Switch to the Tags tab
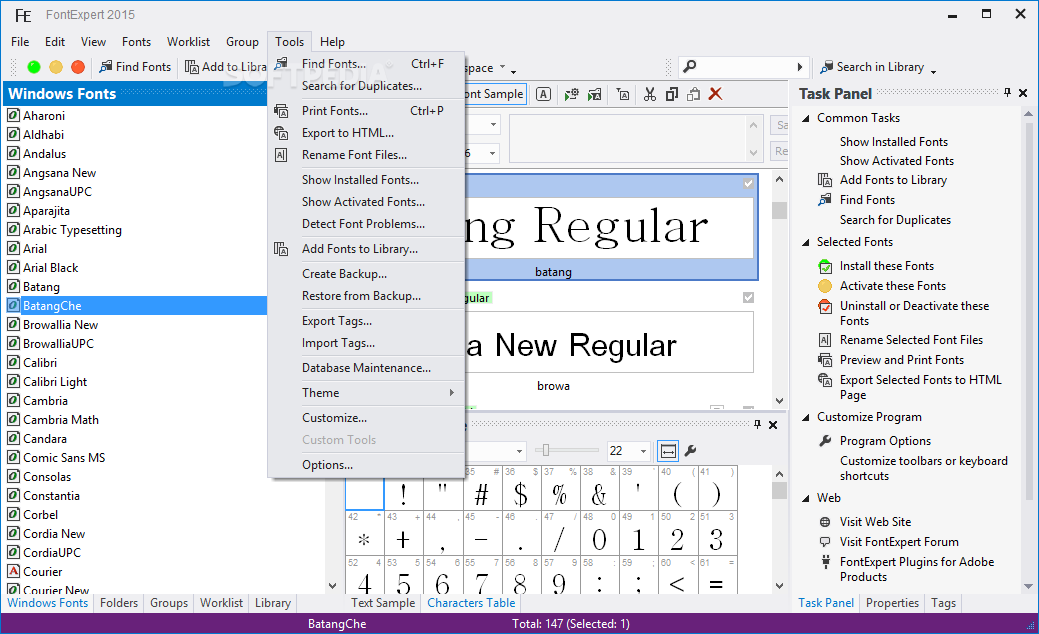 943,603
